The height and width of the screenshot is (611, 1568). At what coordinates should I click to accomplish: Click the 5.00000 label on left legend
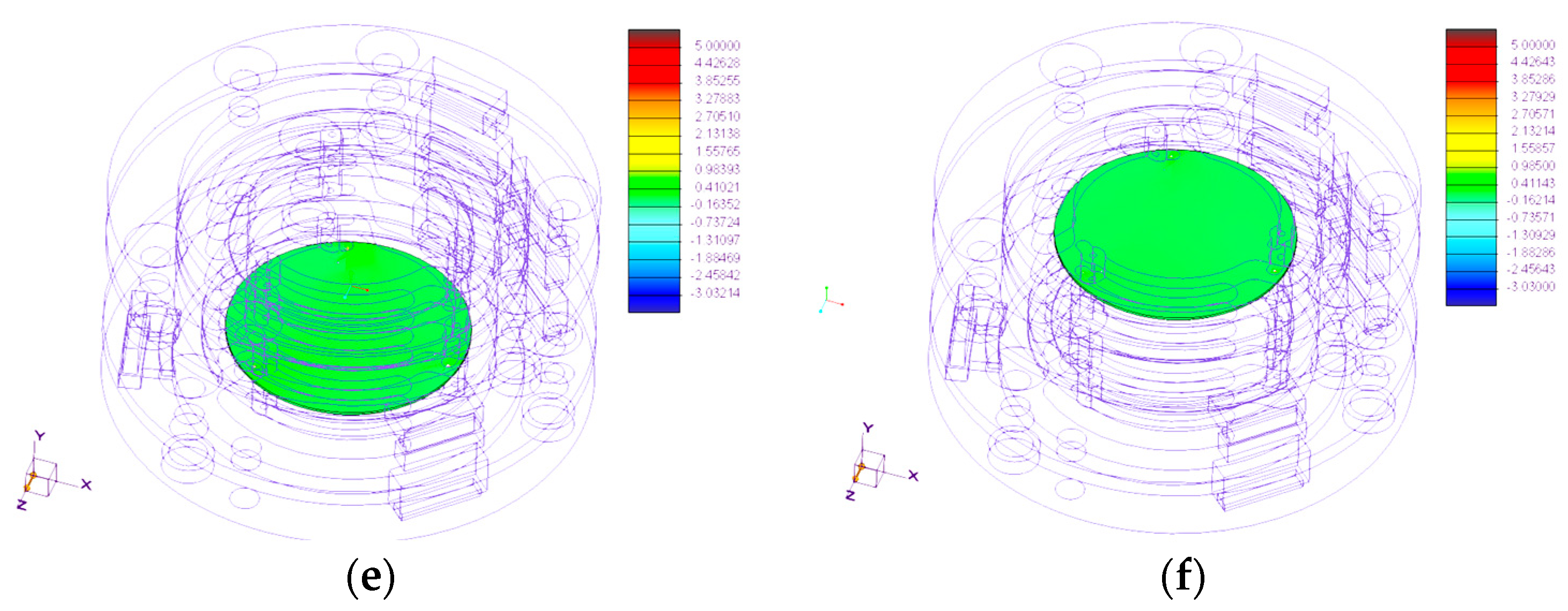pyautogui.click(x=717, y=46)
